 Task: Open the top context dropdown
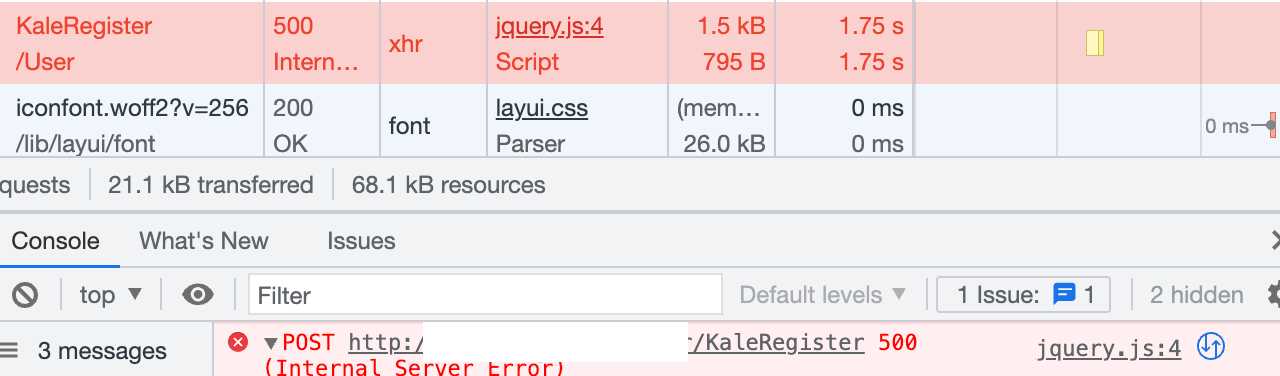[111, 295]
